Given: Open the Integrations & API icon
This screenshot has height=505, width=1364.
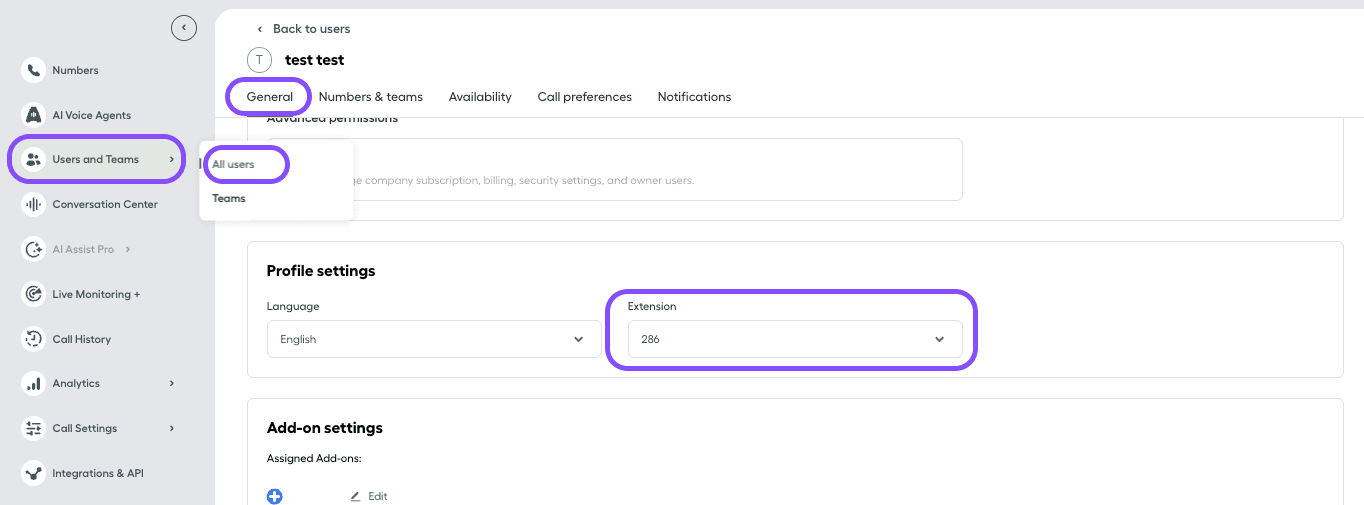Looking at the screenshot, I should point(34,473).
